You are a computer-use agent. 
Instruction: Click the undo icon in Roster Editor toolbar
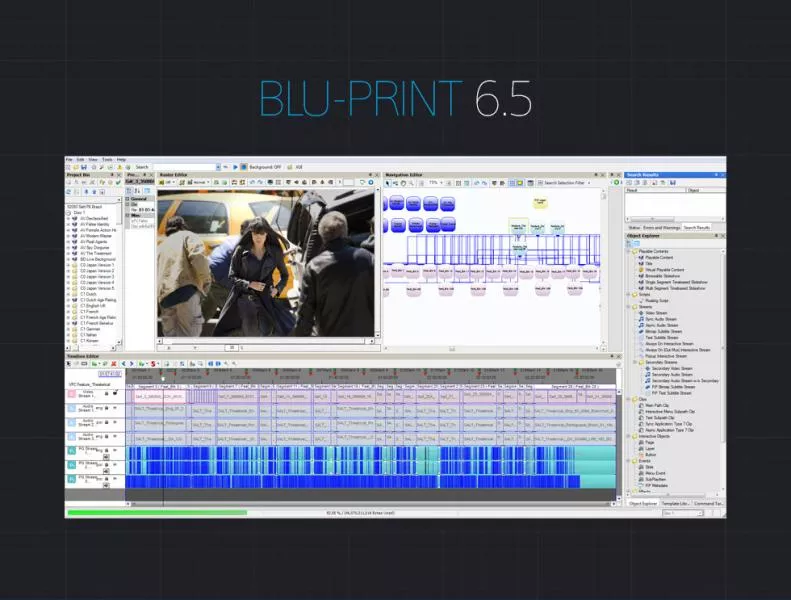(253, 182)
